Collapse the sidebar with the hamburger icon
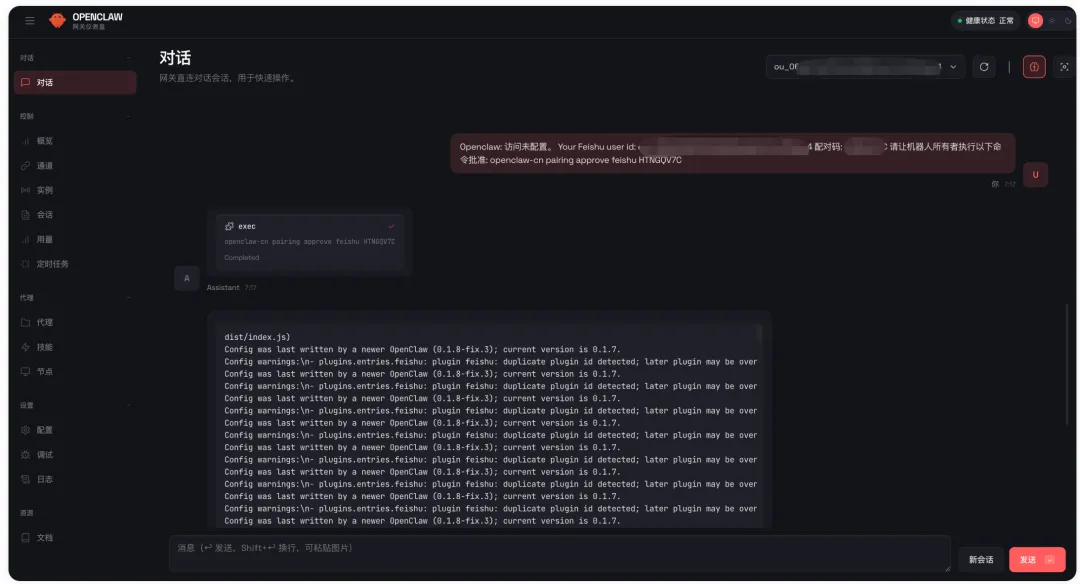The width and height of the screenshot is (1080, 584). pyautogui.click(x=30, y=21)
